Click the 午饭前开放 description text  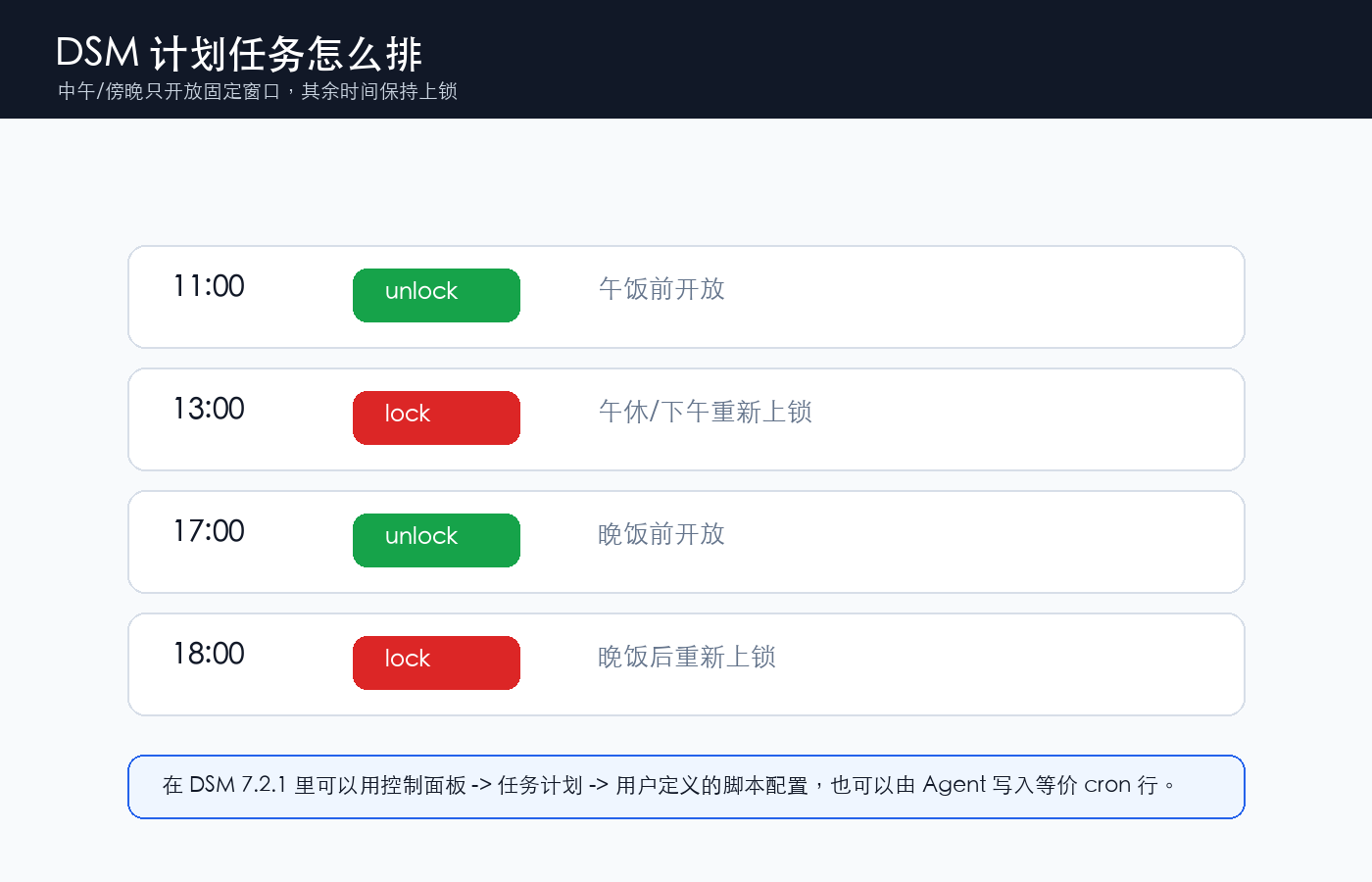click(x=661, y=289)
